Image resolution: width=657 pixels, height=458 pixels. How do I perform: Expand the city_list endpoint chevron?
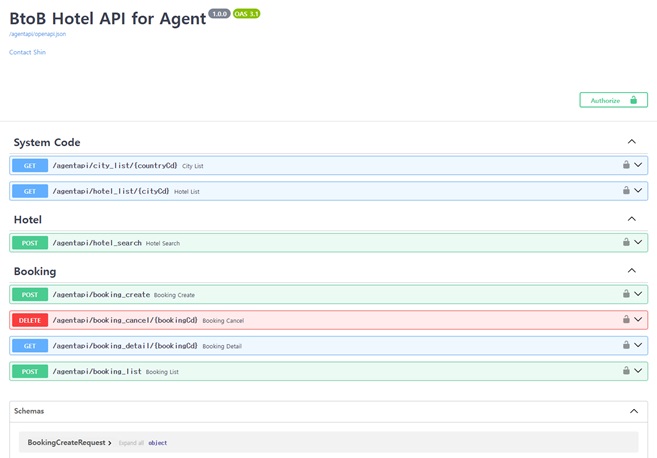tap(638, 165)
